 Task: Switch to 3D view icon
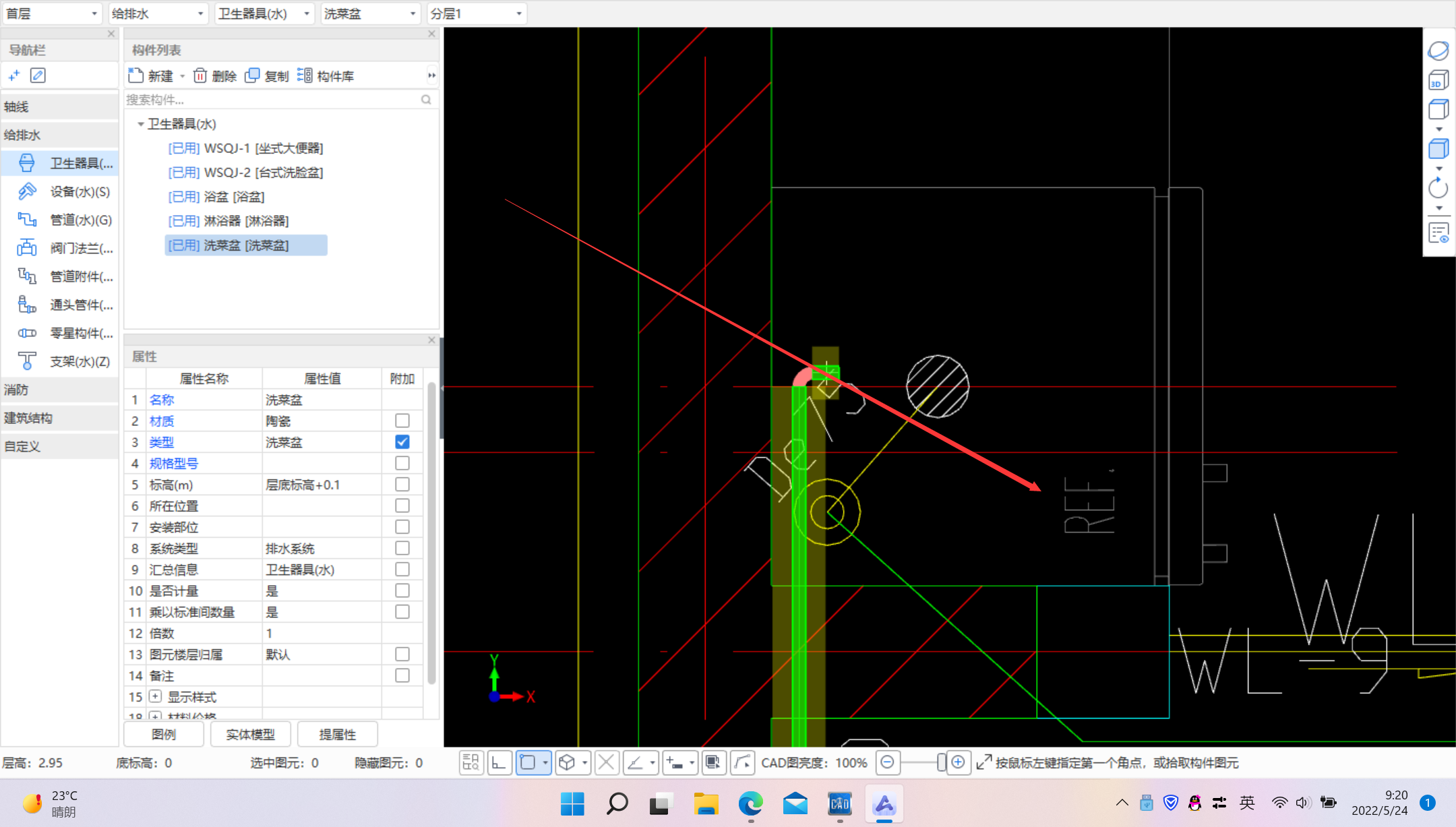[x=1438, y=80]
